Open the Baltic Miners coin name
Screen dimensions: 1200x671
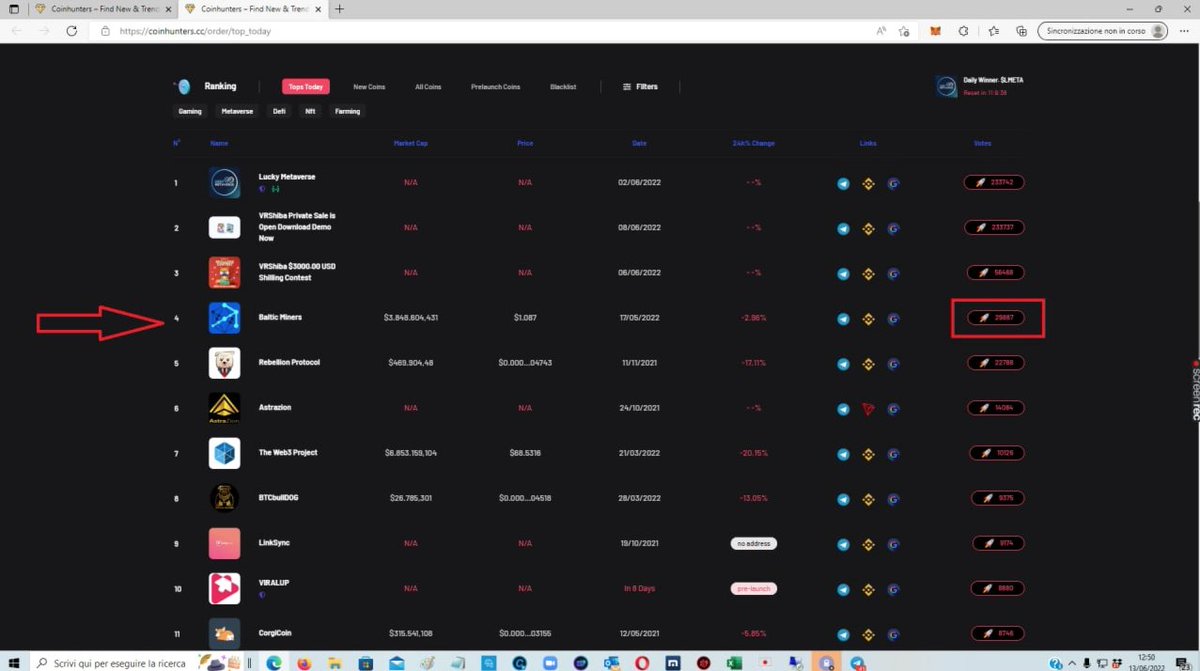coord(280,317)
